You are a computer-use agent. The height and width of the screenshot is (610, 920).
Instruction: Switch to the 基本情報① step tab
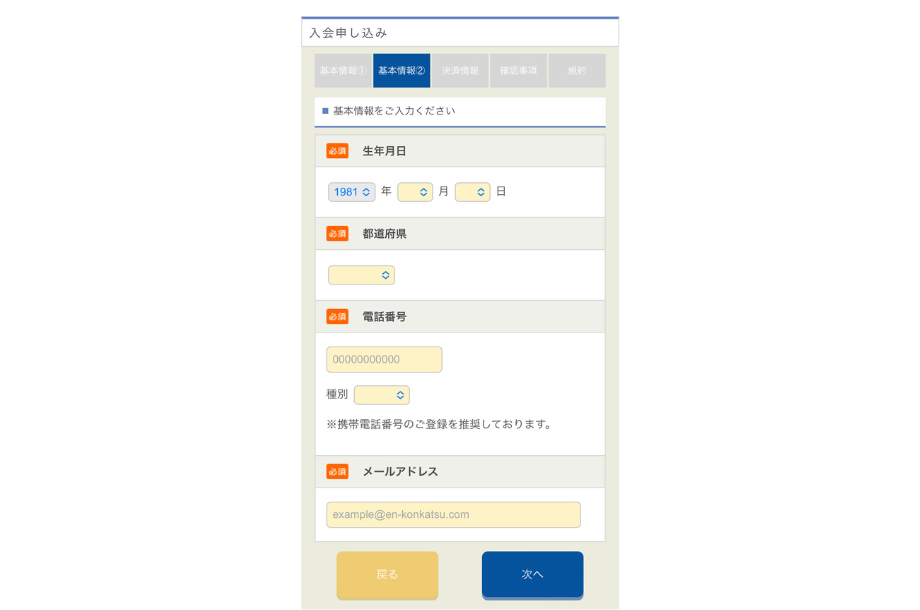(x=343, y=71)
